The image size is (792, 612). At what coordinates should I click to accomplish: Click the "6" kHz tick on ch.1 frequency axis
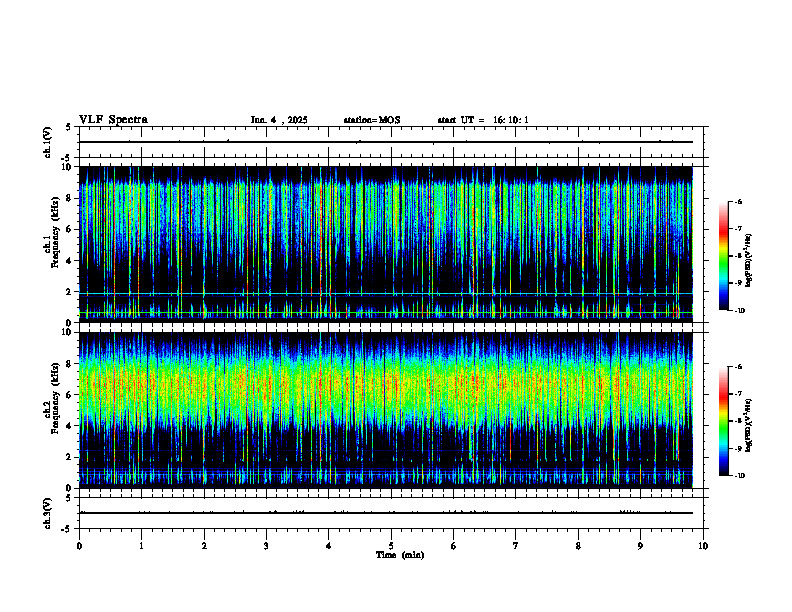70,230
